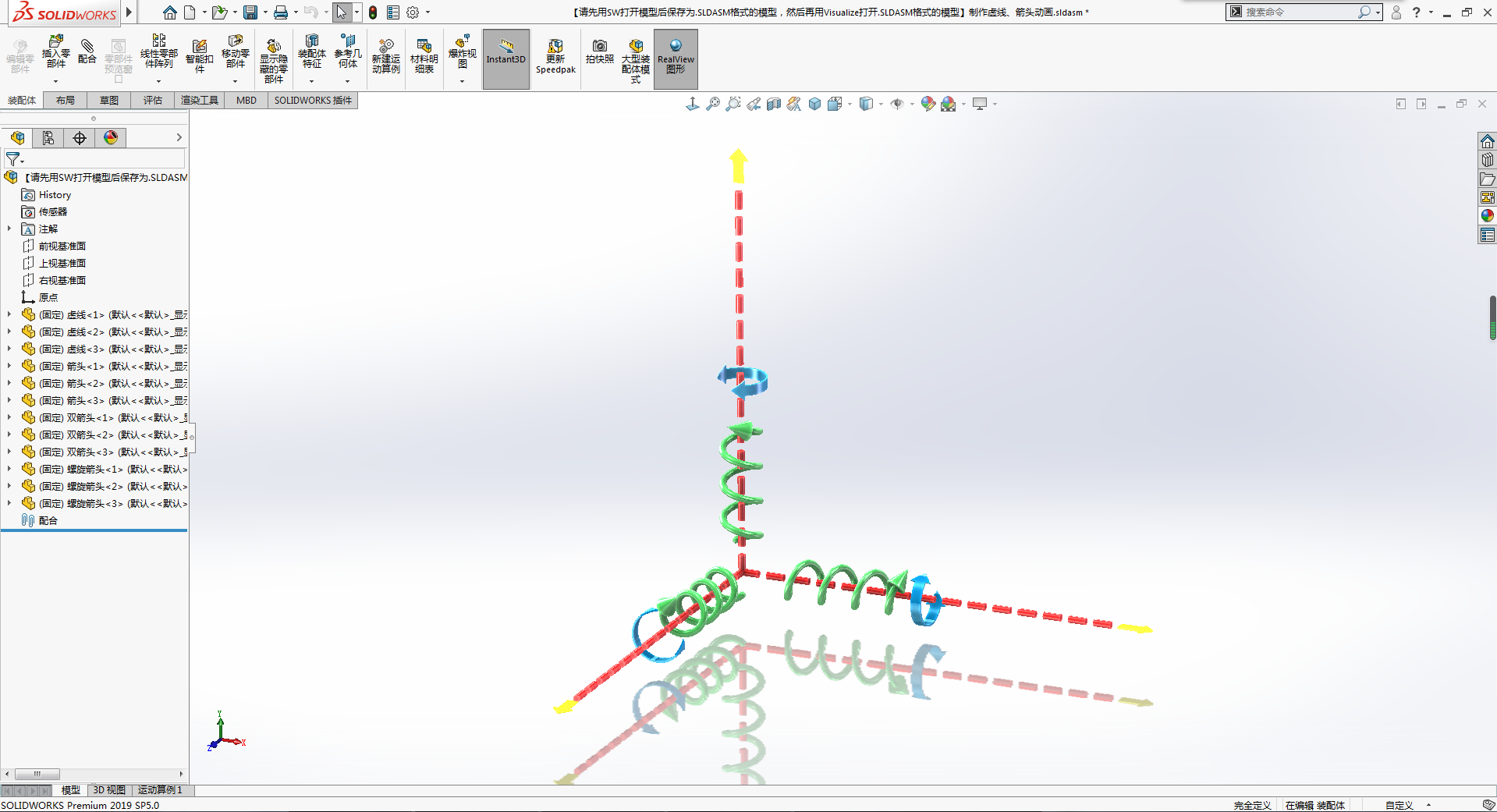The width and height of the screenshot is (1497, 812).
Task: Select the 模型 bottom tab
Action: [71, 790]
